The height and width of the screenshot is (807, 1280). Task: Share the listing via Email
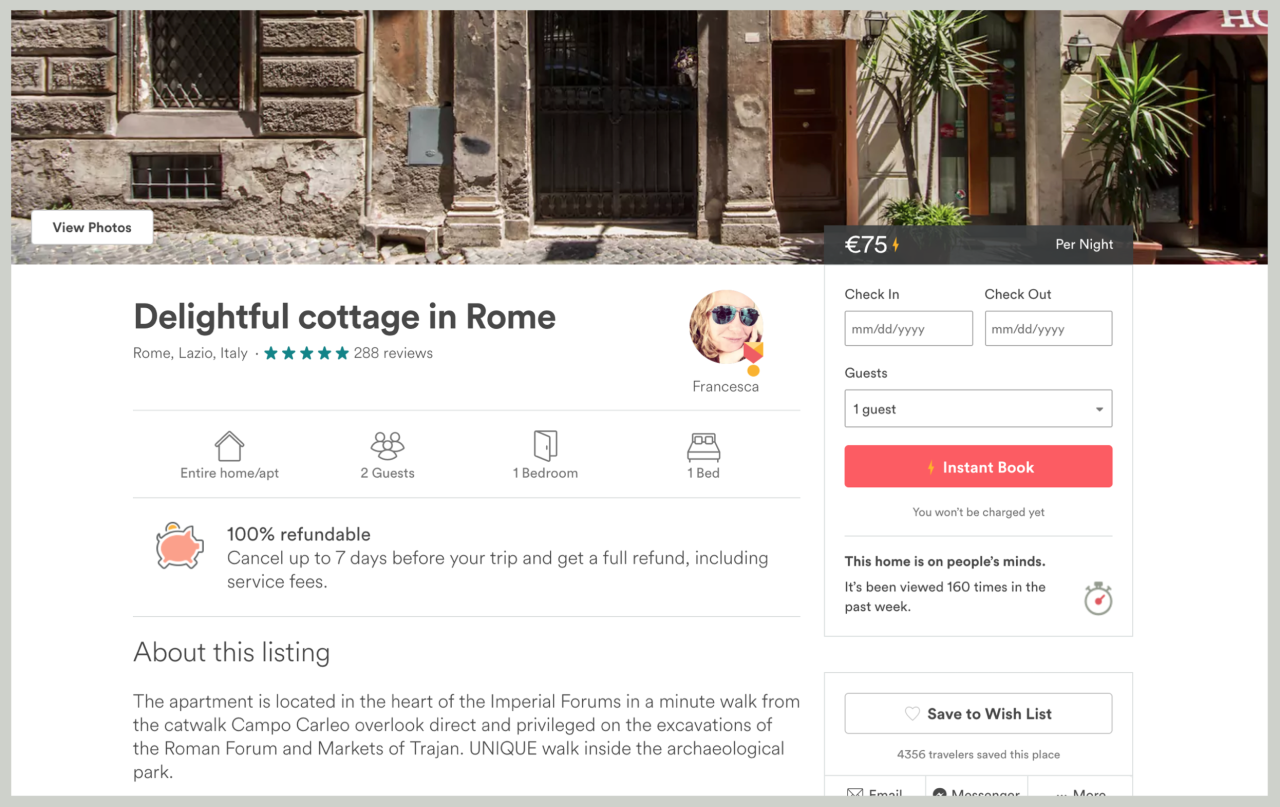coord(875,794)
